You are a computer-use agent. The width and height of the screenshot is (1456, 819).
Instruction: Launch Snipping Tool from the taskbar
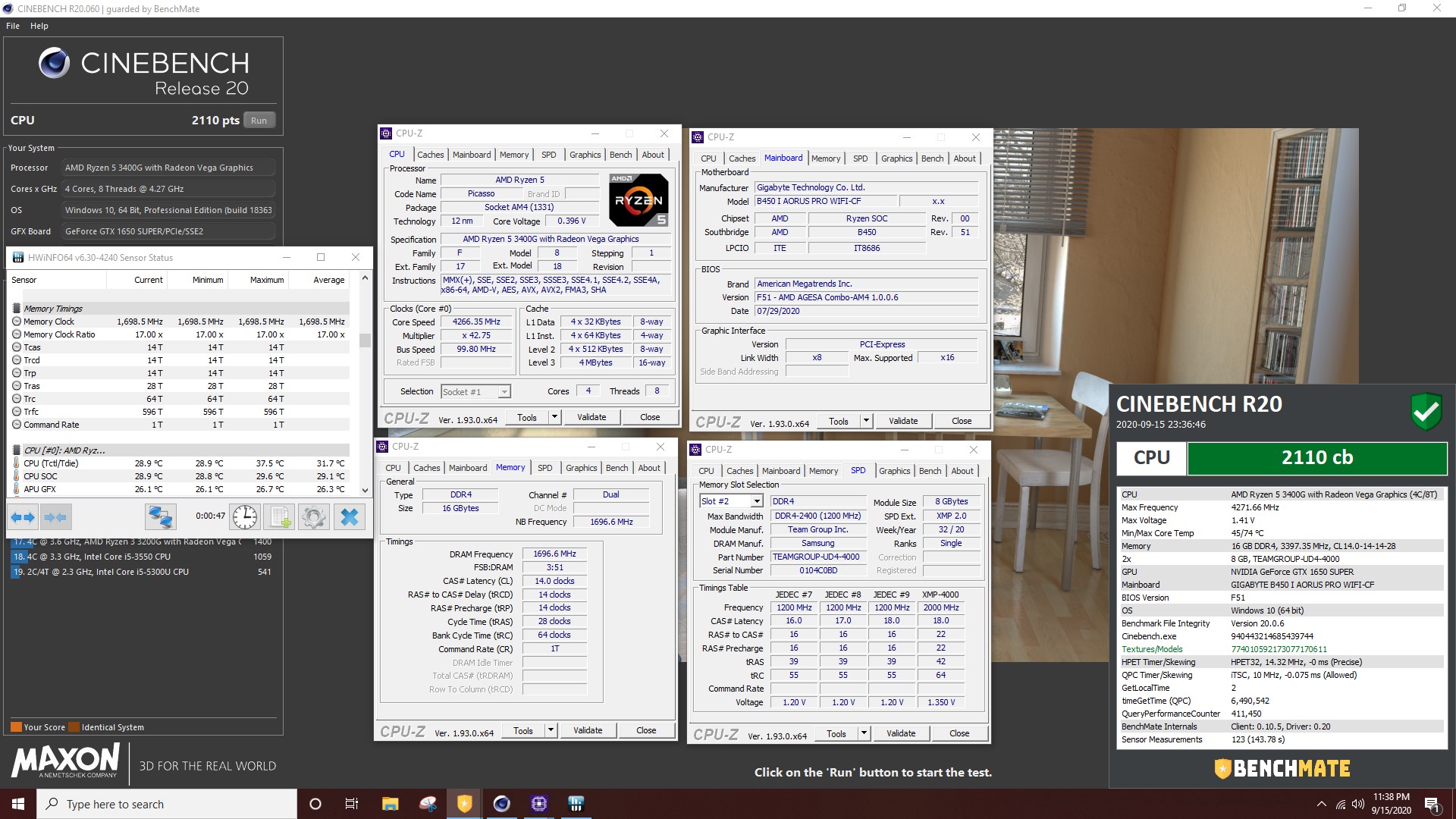[x=428, y=804]
